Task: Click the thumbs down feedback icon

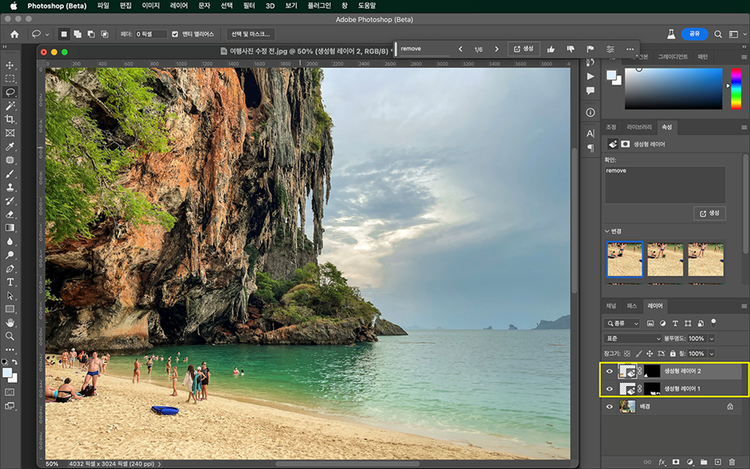Action: click(571, 48)
